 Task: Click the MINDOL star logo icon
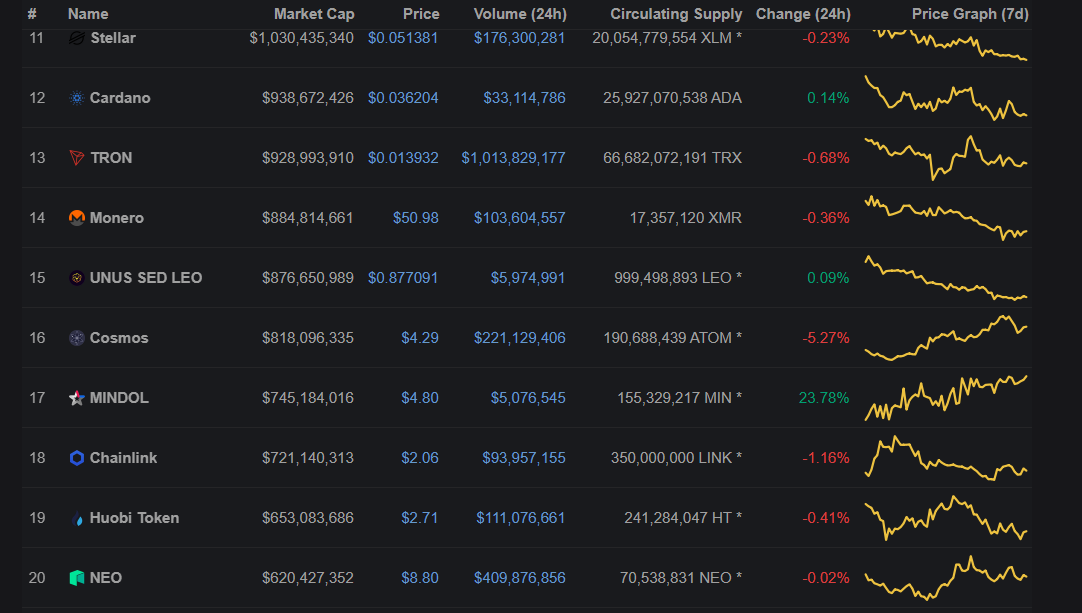pos(77,398)
